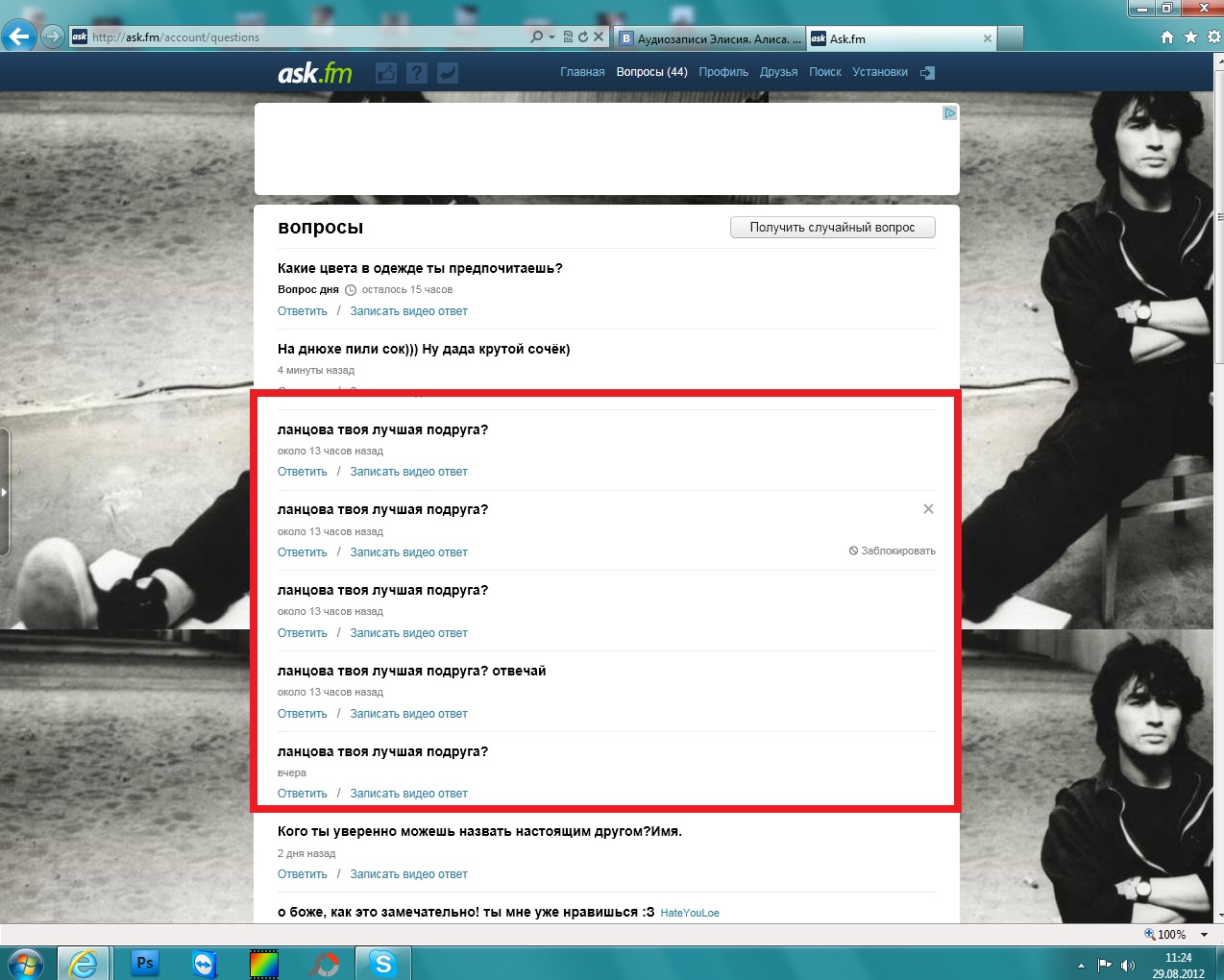Open Вопросы (44) in the navigation

pyautogui.click(x=651, y=72)
